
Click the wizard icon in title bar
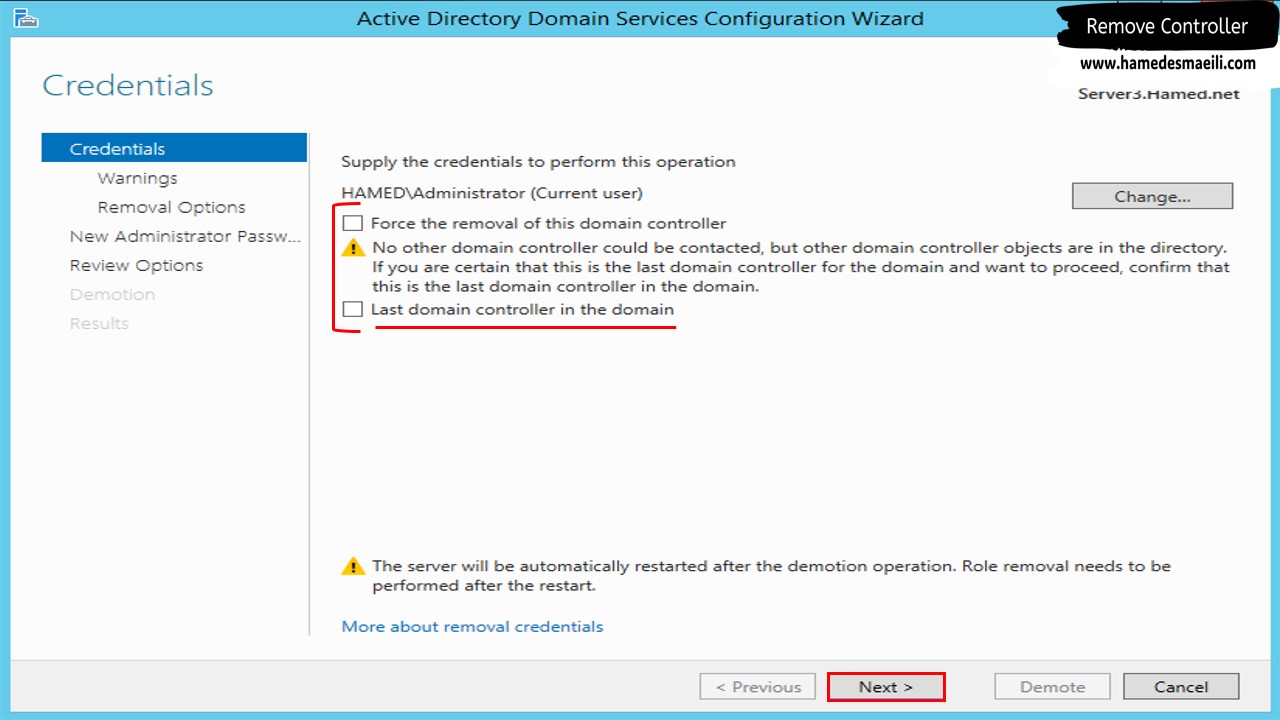pos(25,18)
